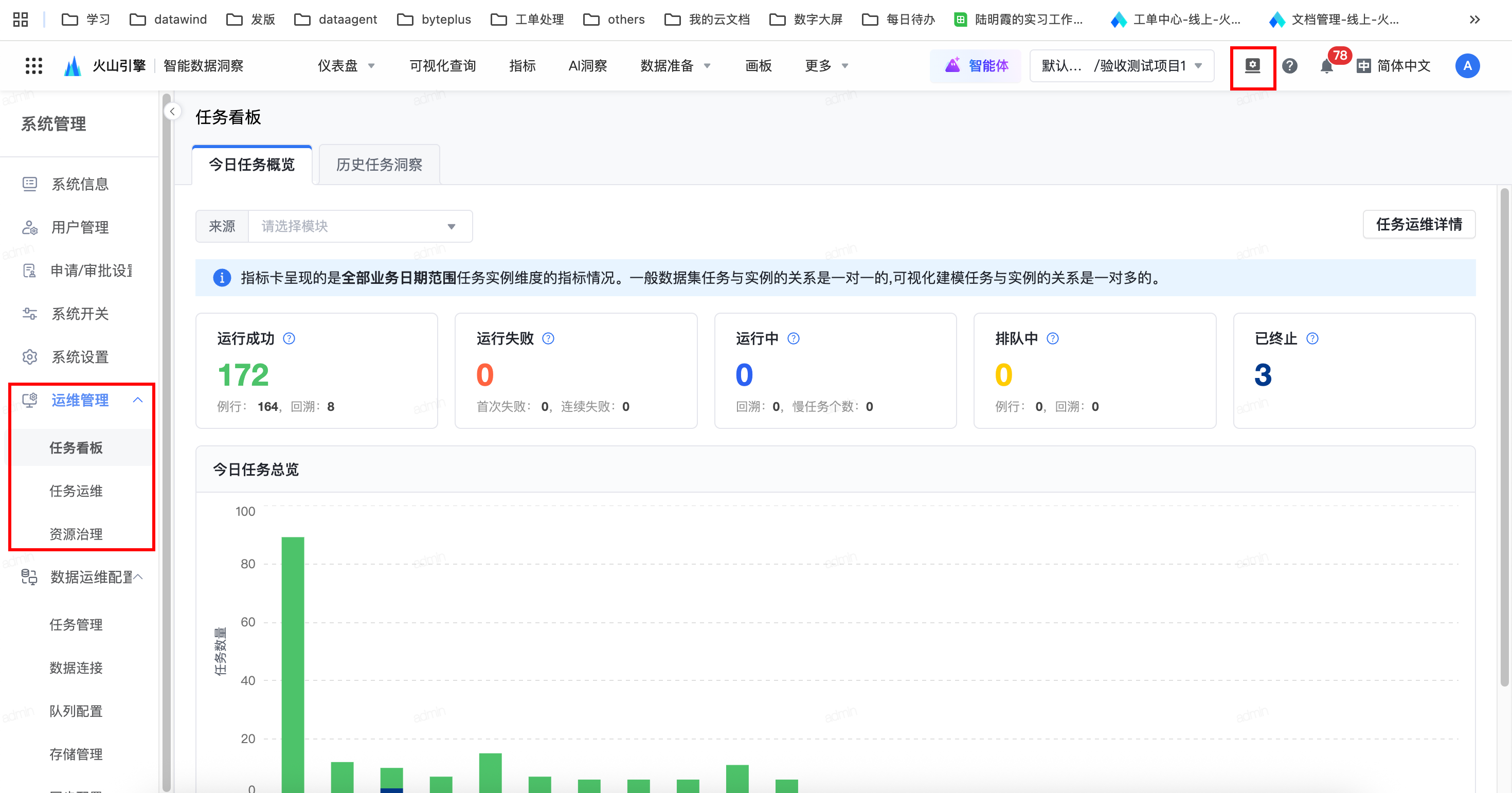Click the help question mark icon
Image resolution: width=1512 pixels, height=793 pixels.
(1289, 66)
